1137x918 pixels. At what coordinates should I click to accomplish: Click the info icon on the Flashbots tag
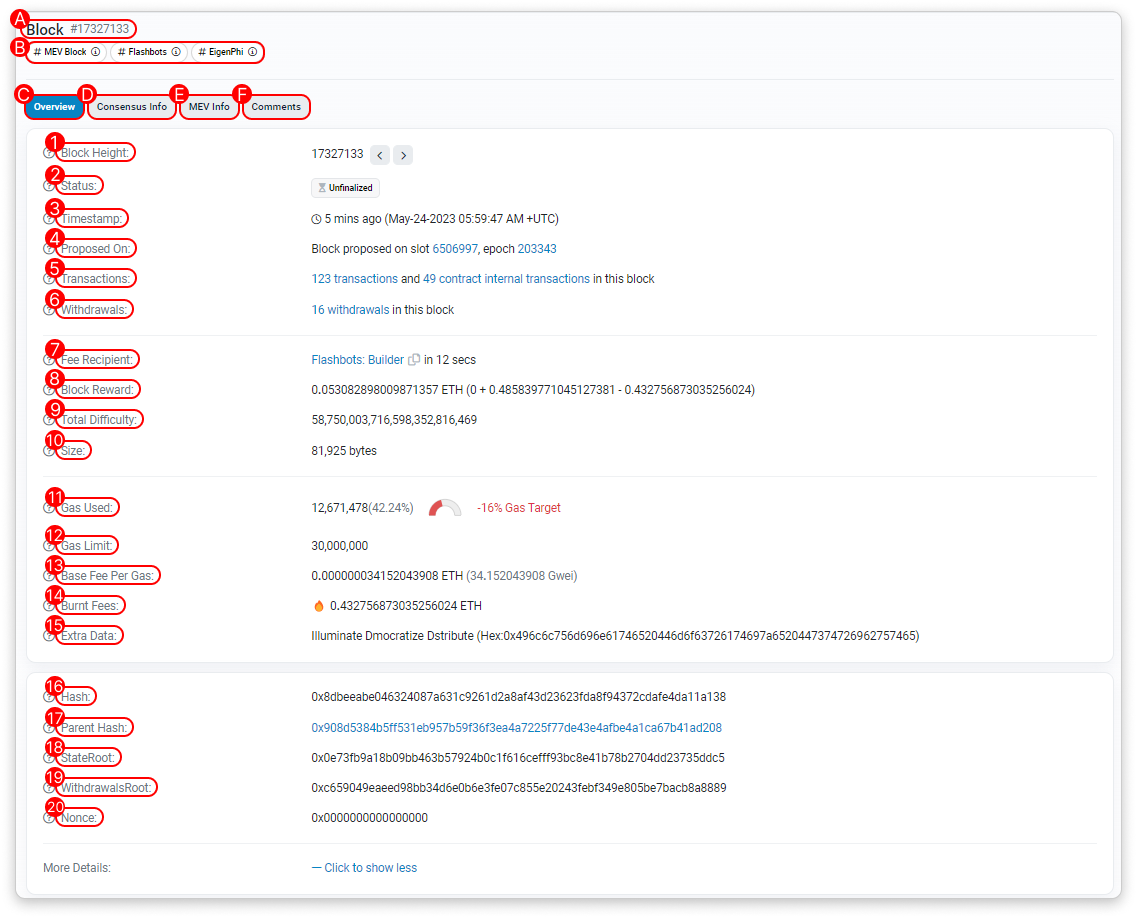coord(176,52)
